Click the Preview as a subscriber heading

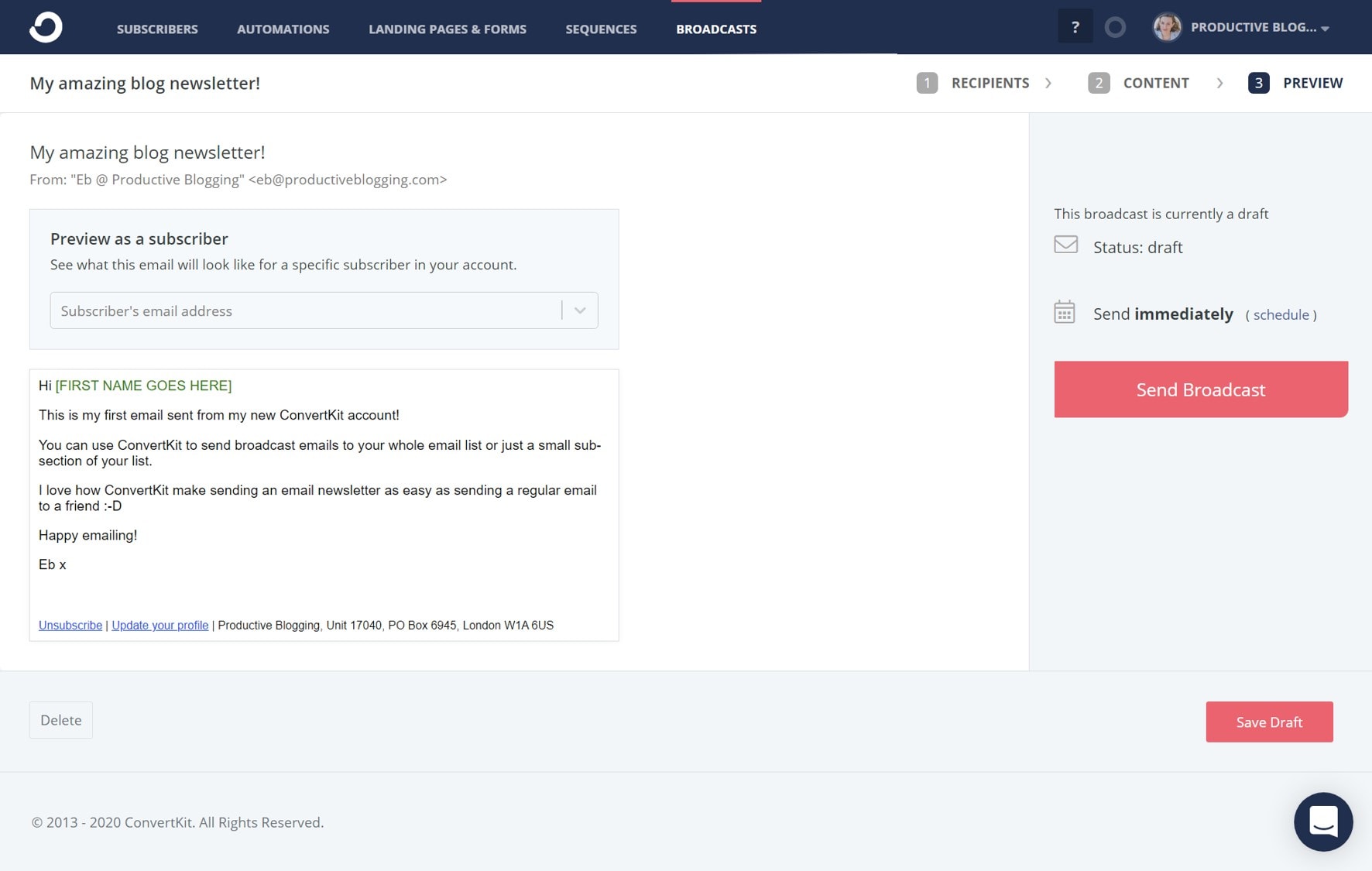[139, 238]
